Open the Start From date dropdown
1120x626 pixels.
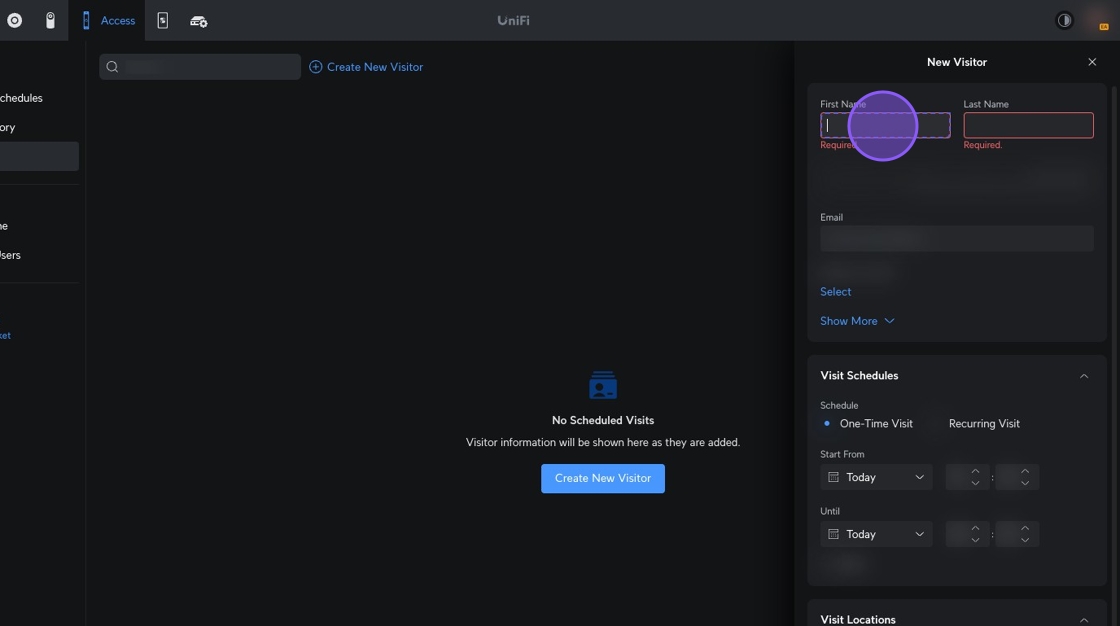click(x=876, y=478)
